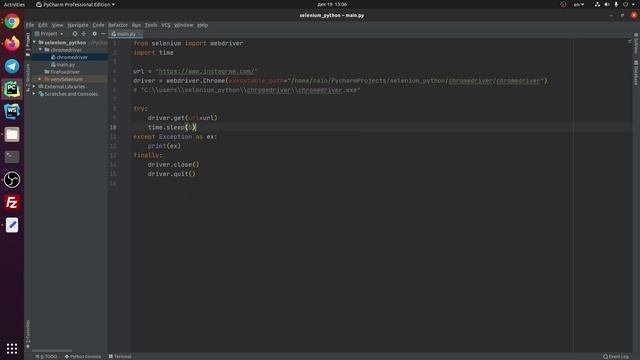
Task: Open the Tools menu
Action: coord(151,25)
